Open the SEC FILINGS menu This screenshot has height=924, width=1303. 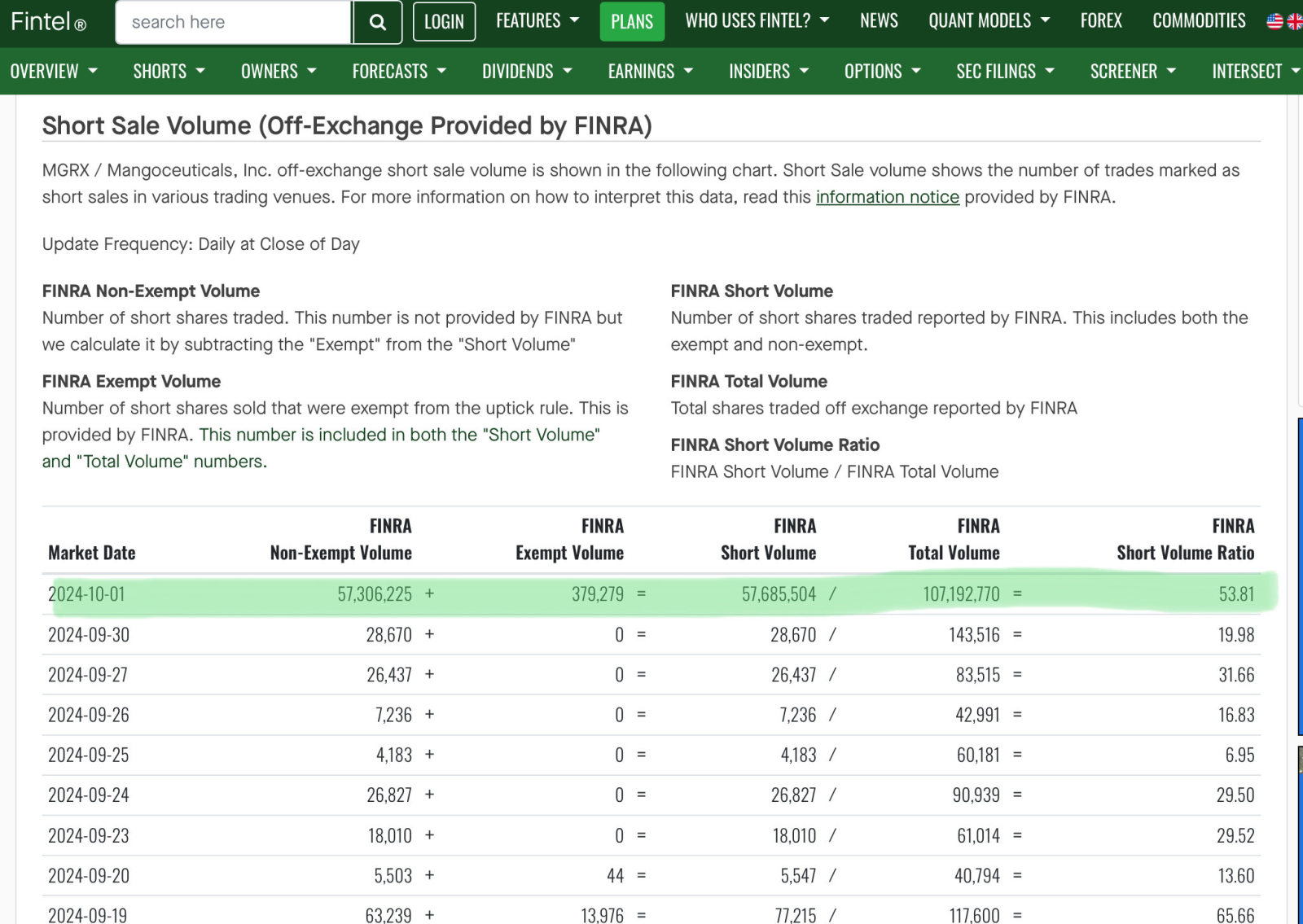point(1005,71)
